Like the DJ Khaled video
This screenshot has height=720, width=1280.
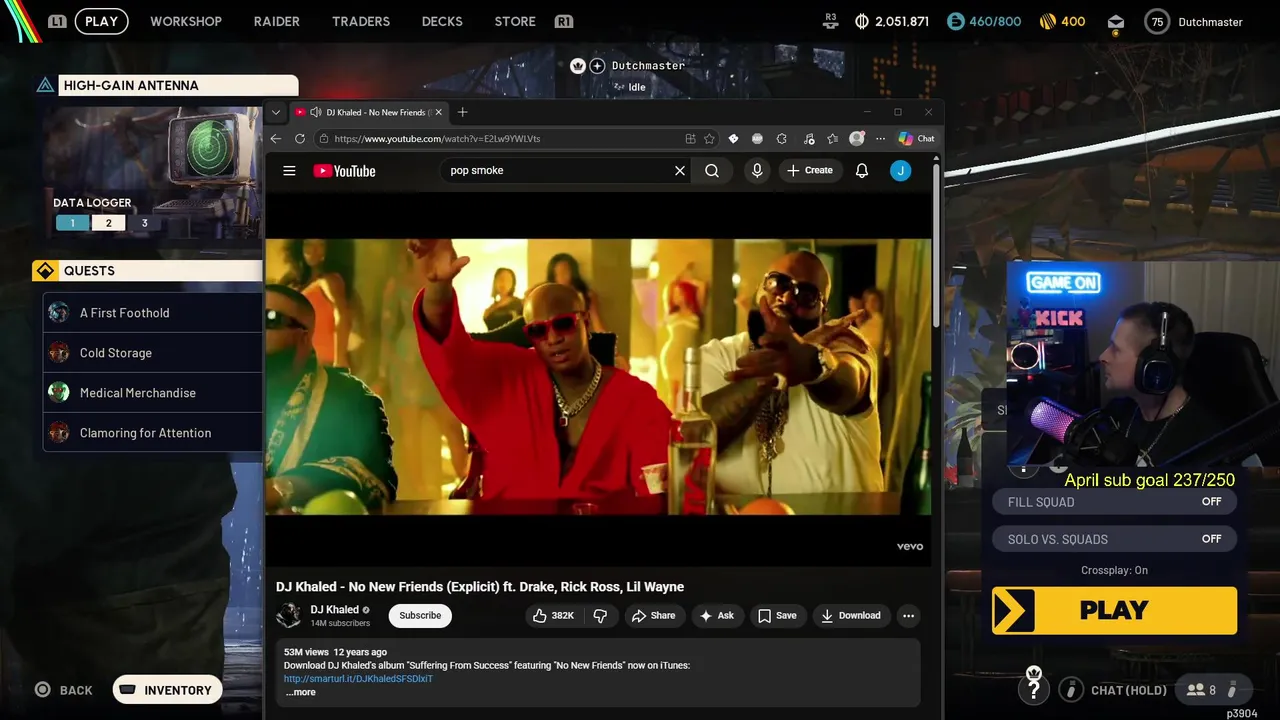[x=553, y=616]
